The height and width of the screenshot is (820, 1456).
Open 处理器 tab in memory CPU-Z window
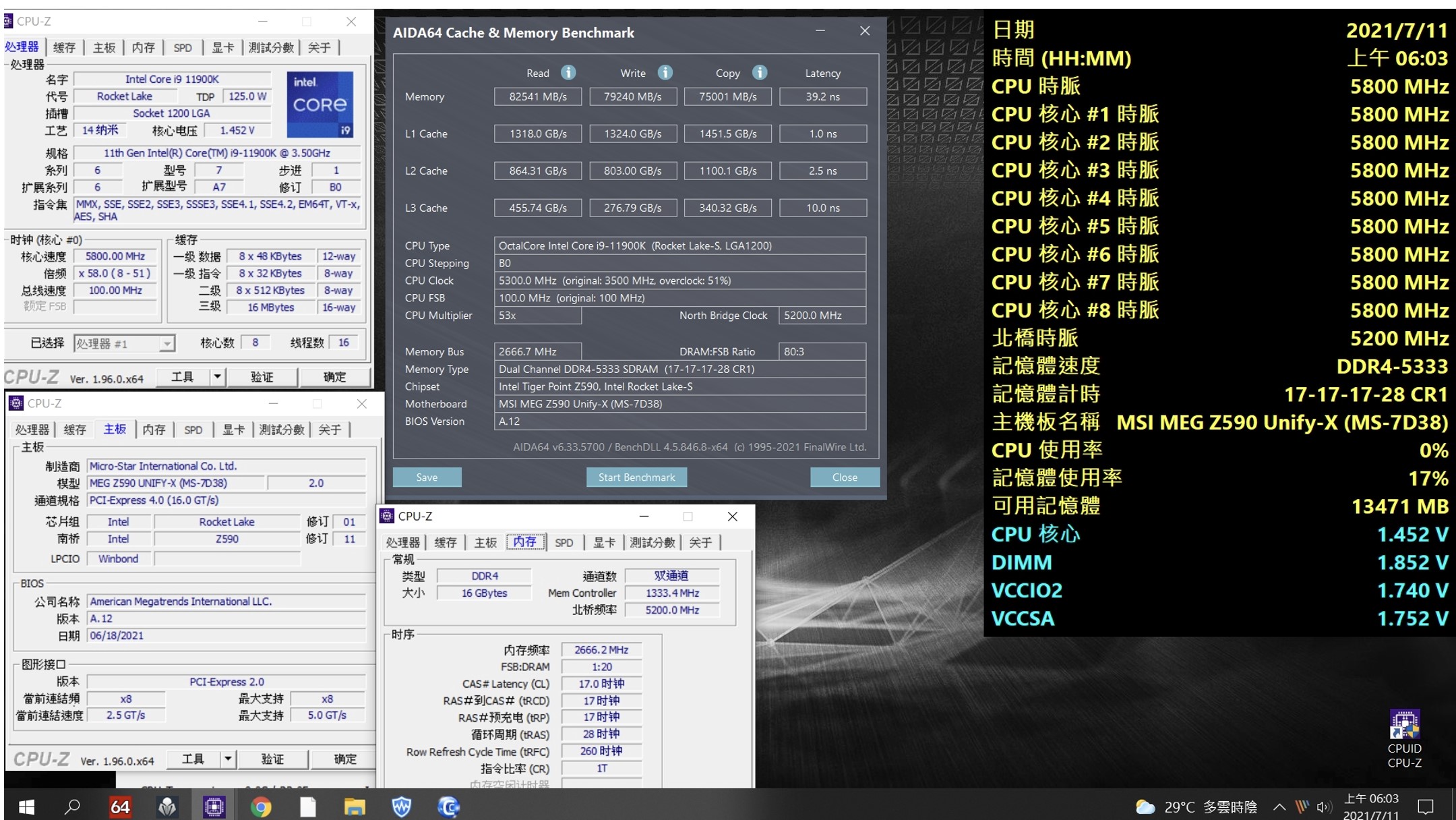pos(403,542)
